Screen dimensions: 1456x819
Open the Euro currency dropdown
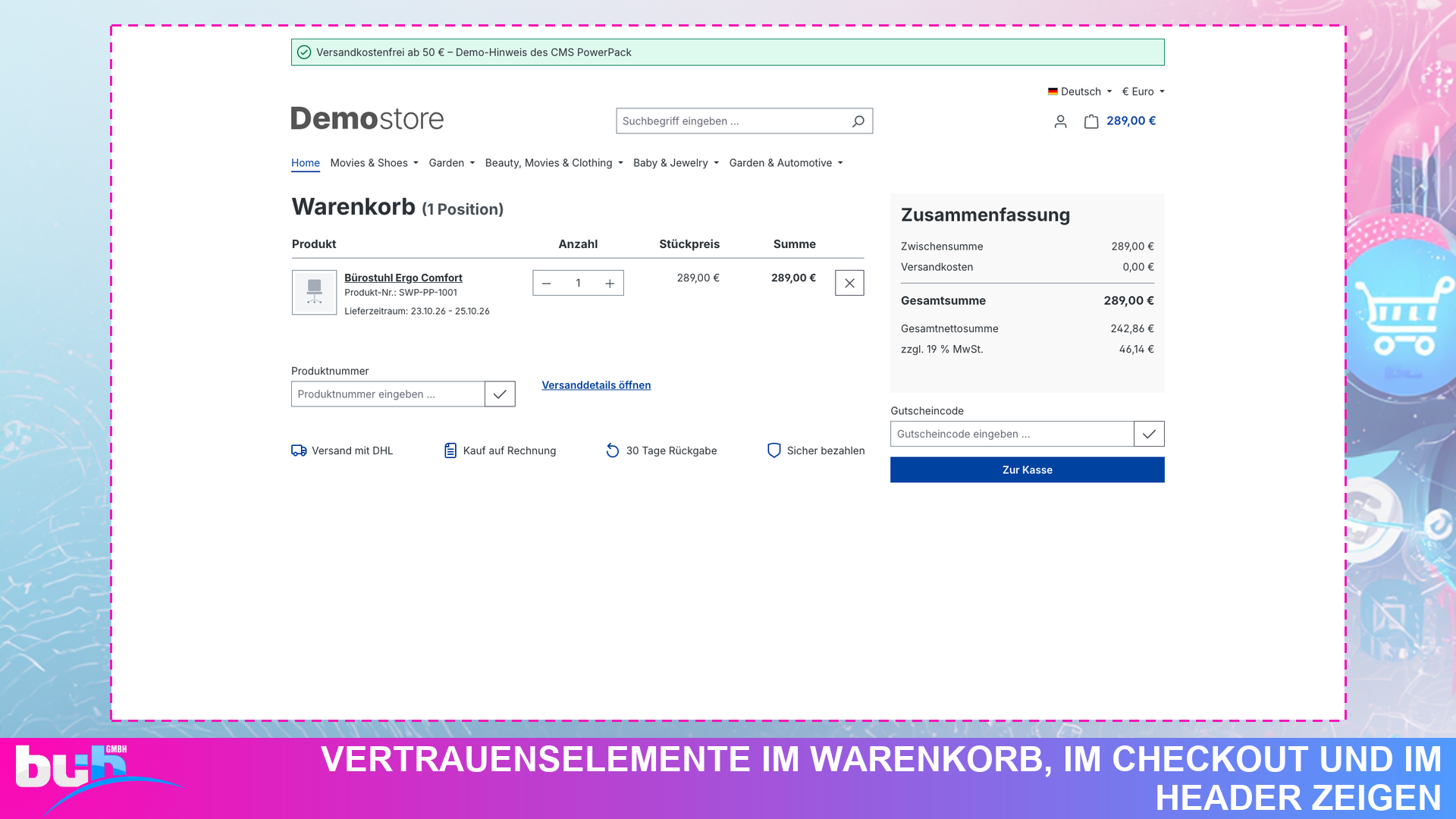[1143, 92]
